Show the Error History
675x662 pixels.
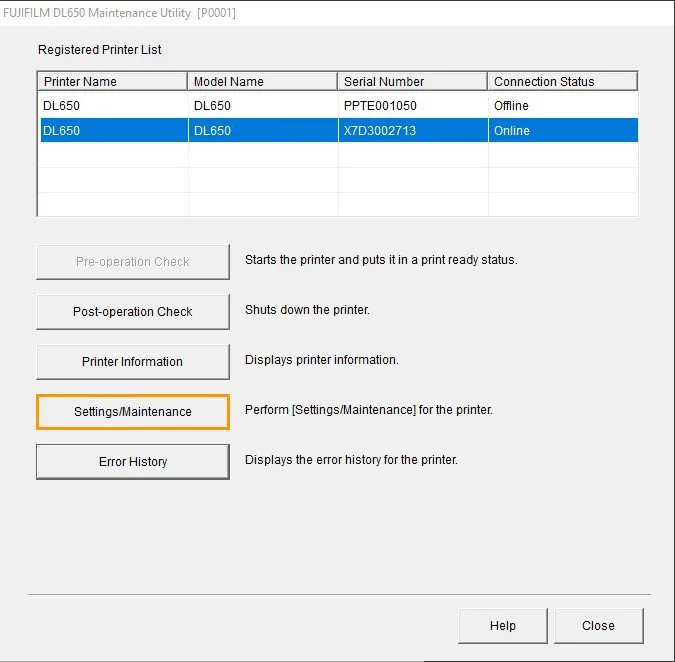(133, 461)
